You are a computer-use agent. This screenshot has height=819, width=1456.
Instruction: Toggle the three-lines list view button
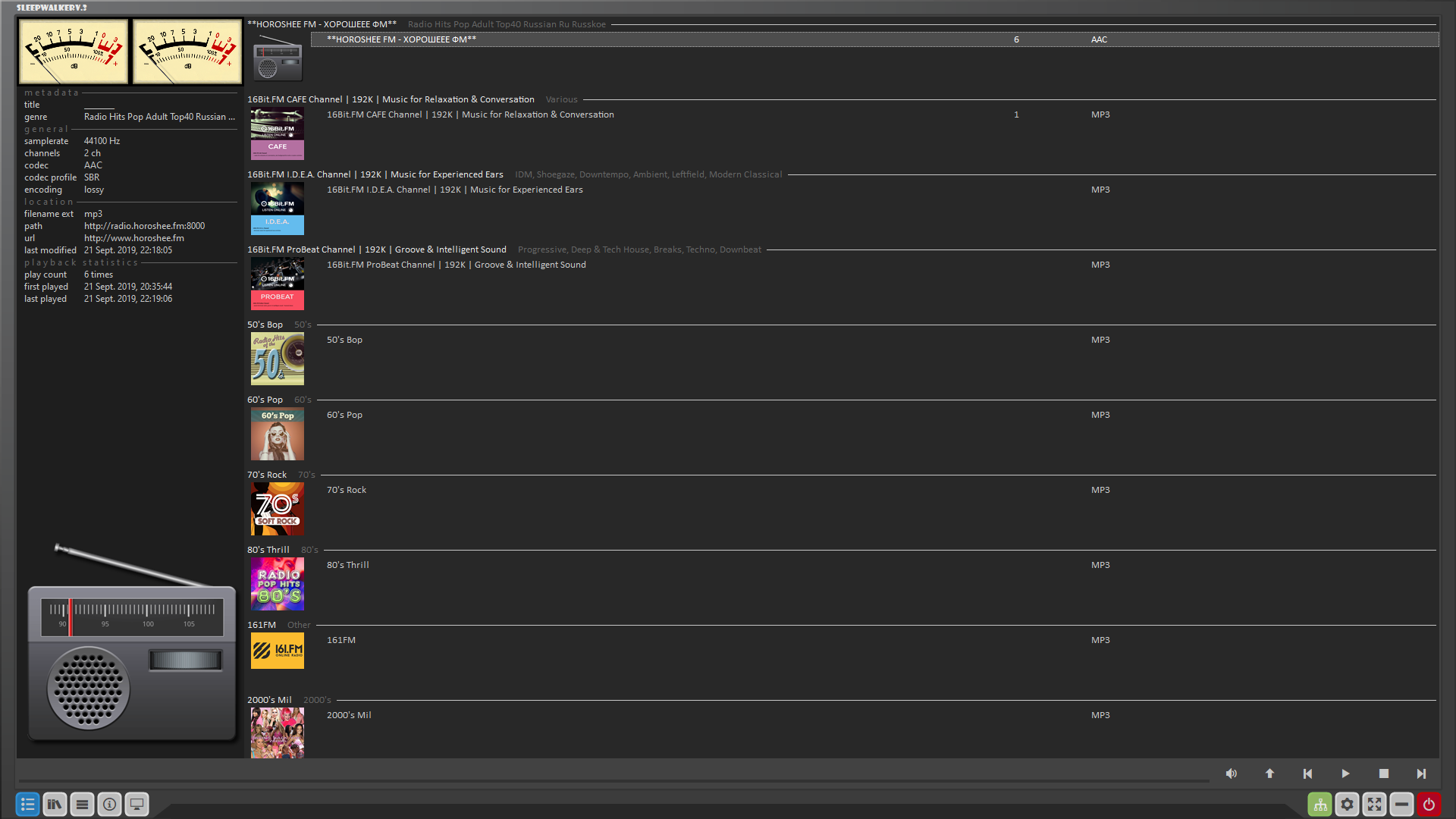pyautogui.click(x=82, y=804)
